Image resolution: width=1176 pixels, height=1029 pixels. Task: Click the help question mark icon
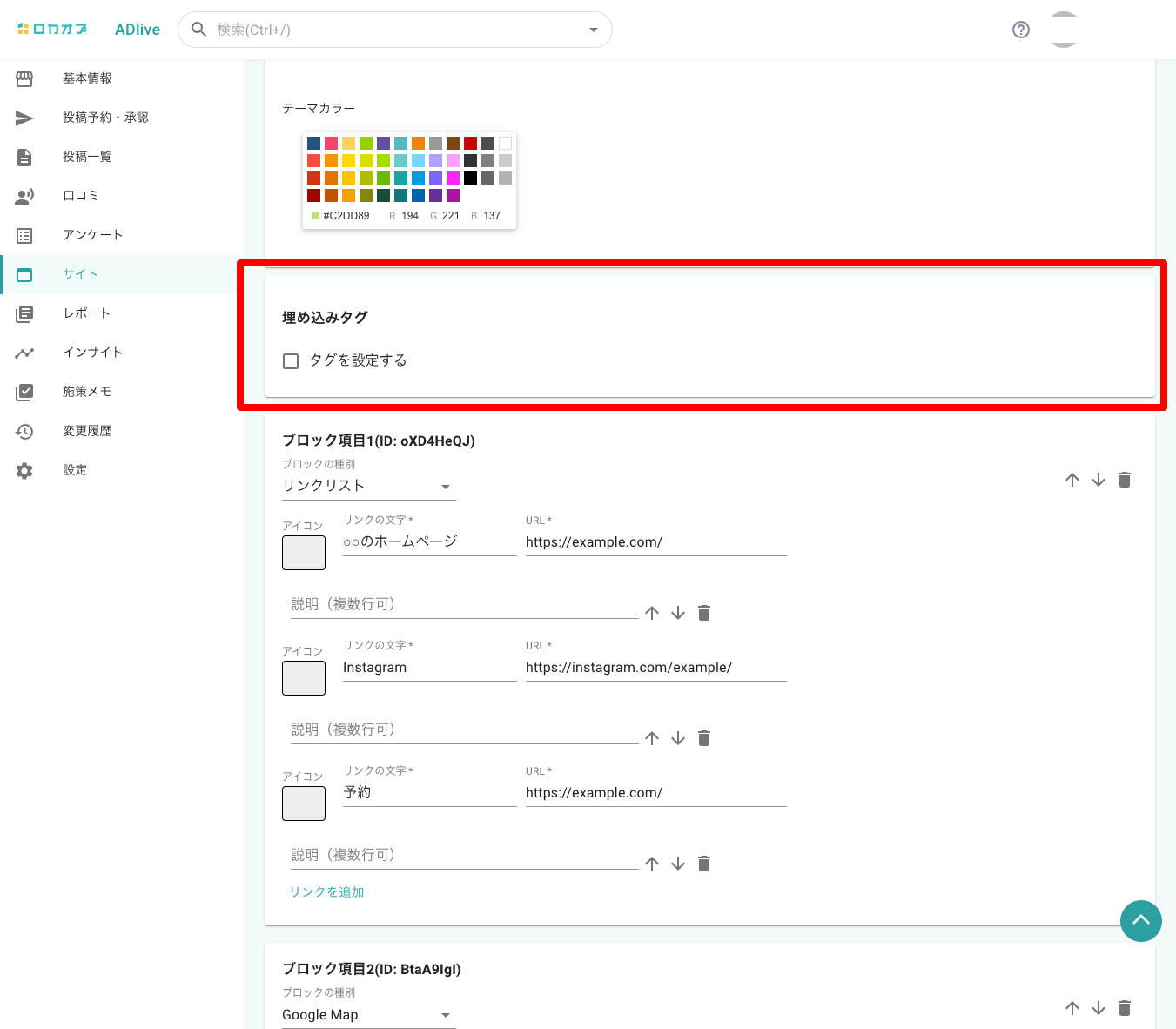pyautogui.click(x=1021, y=30)
